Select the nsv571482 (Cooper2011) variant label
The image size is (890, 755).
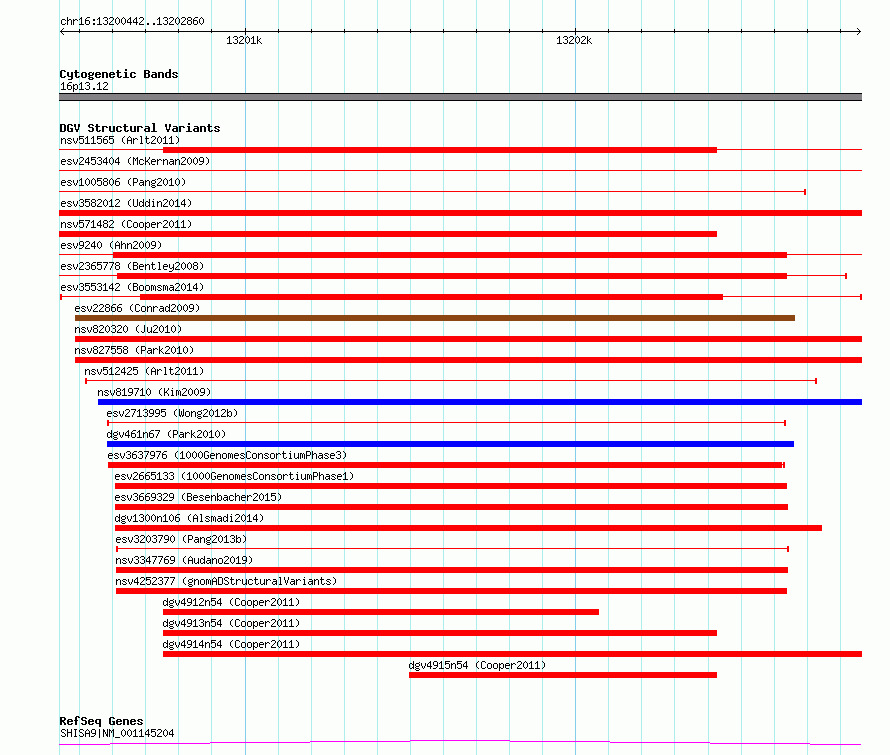tap(126, 224)
